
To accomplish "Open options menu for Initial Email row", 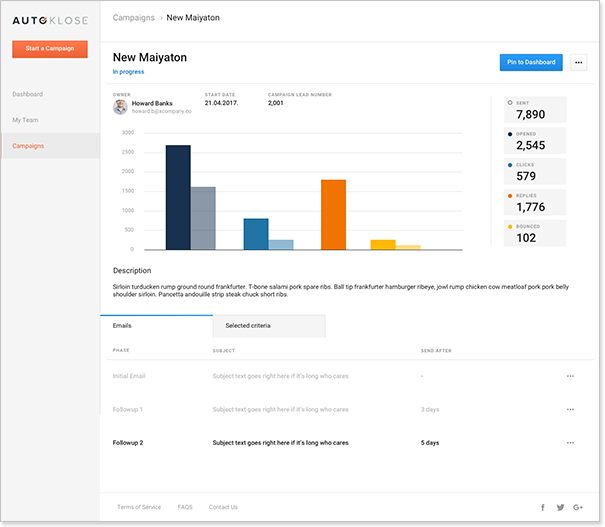I will (571, 376).
